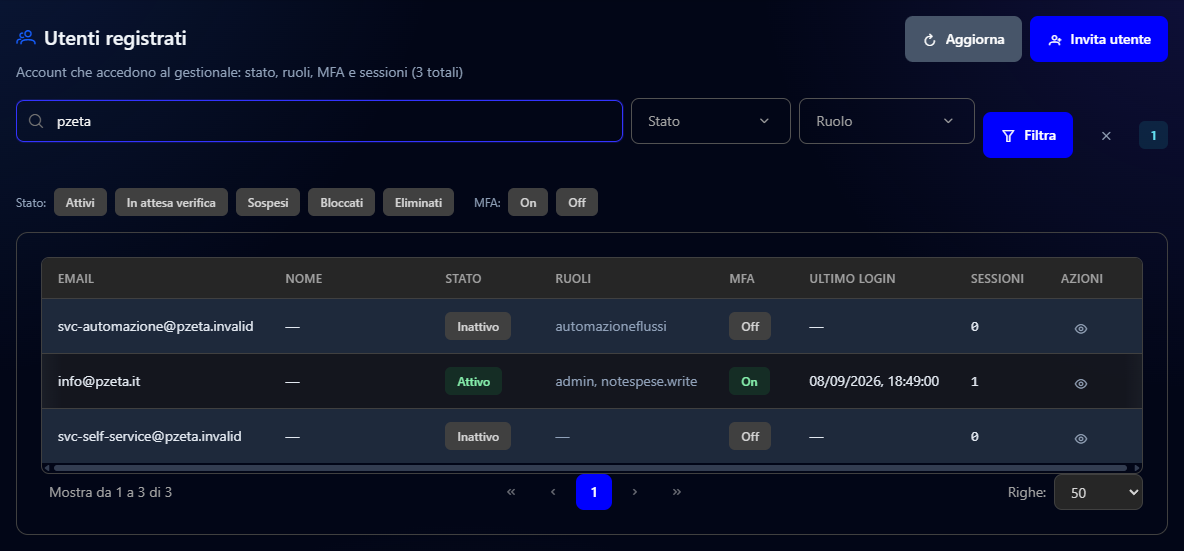Viewport: 1184px width, 551px height.
Task: Go to the first page of results
Action: pyautogui.click(x=511, y=492)
